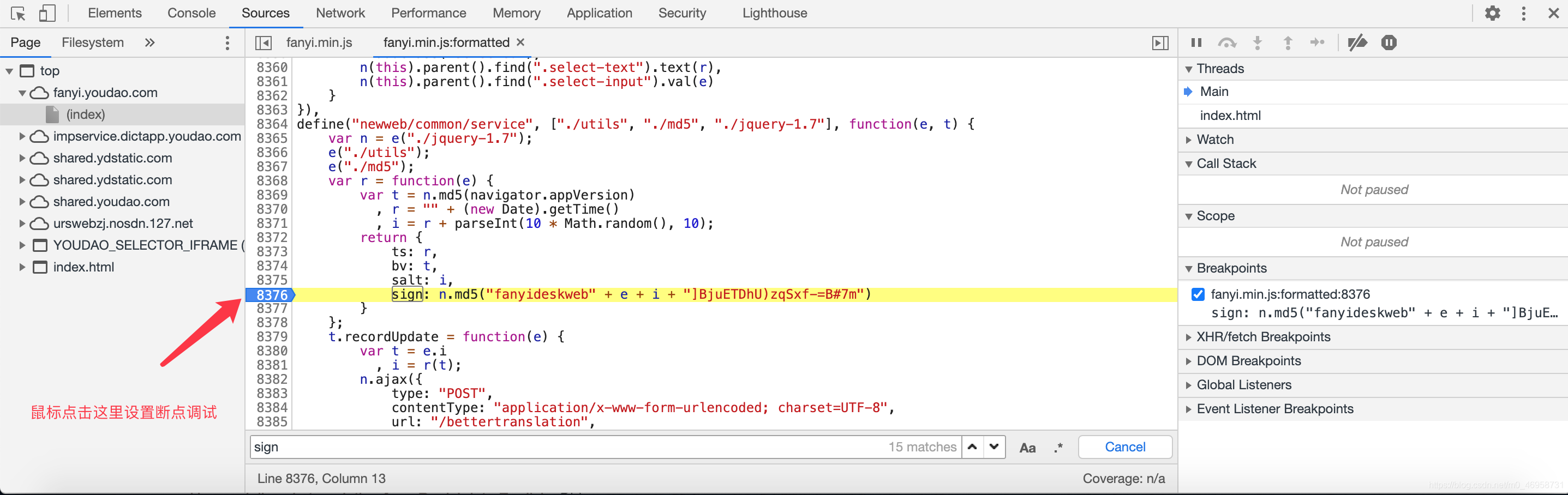The width and height of the screenshot is (1568, 495).
Task: Open navigator pane three-dot options
Action: (227, 43)
